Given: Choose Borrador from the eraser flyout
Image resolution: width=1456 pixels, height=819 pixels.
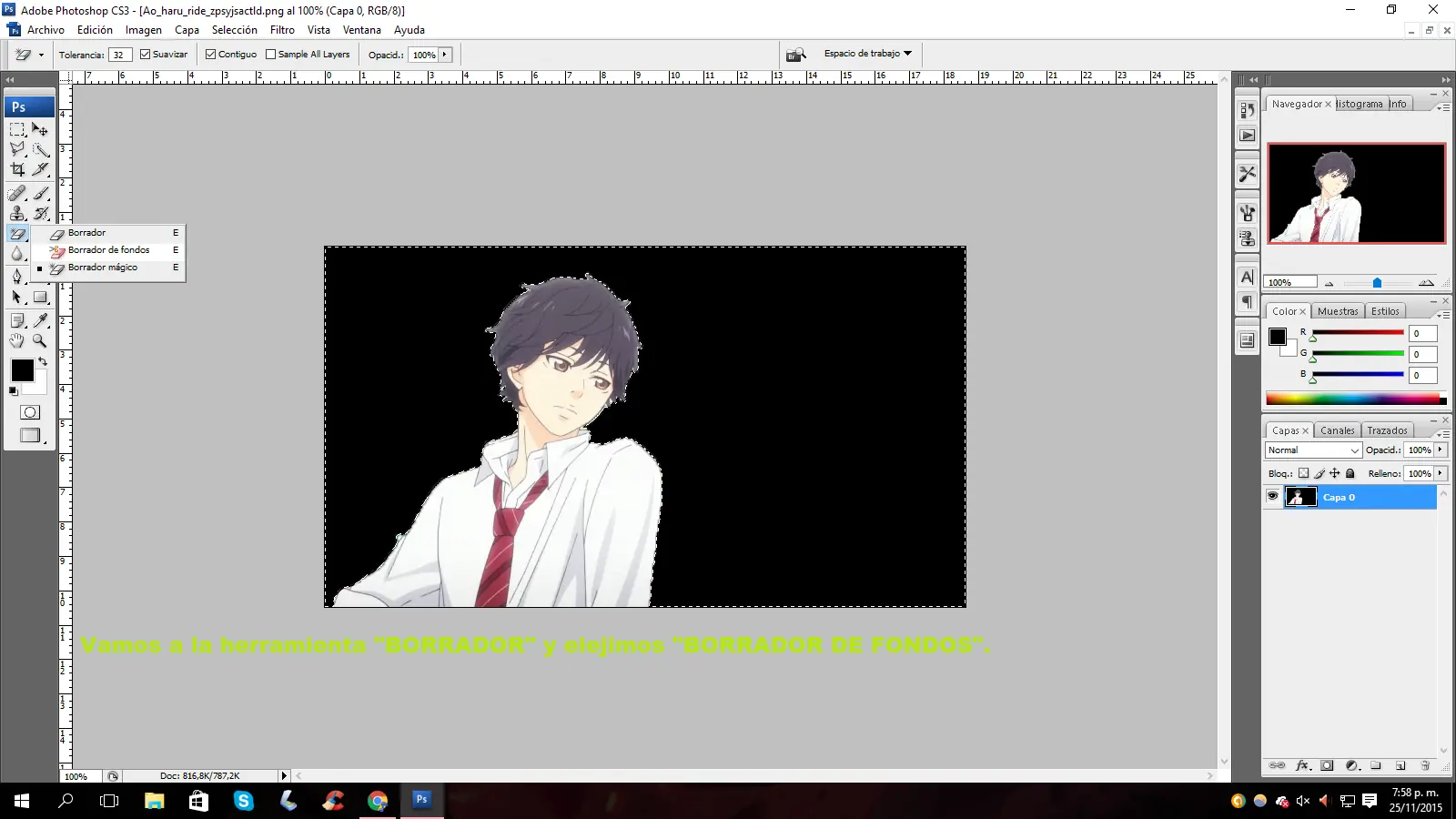Looking at the screenshot, I should tap(108, 233).
